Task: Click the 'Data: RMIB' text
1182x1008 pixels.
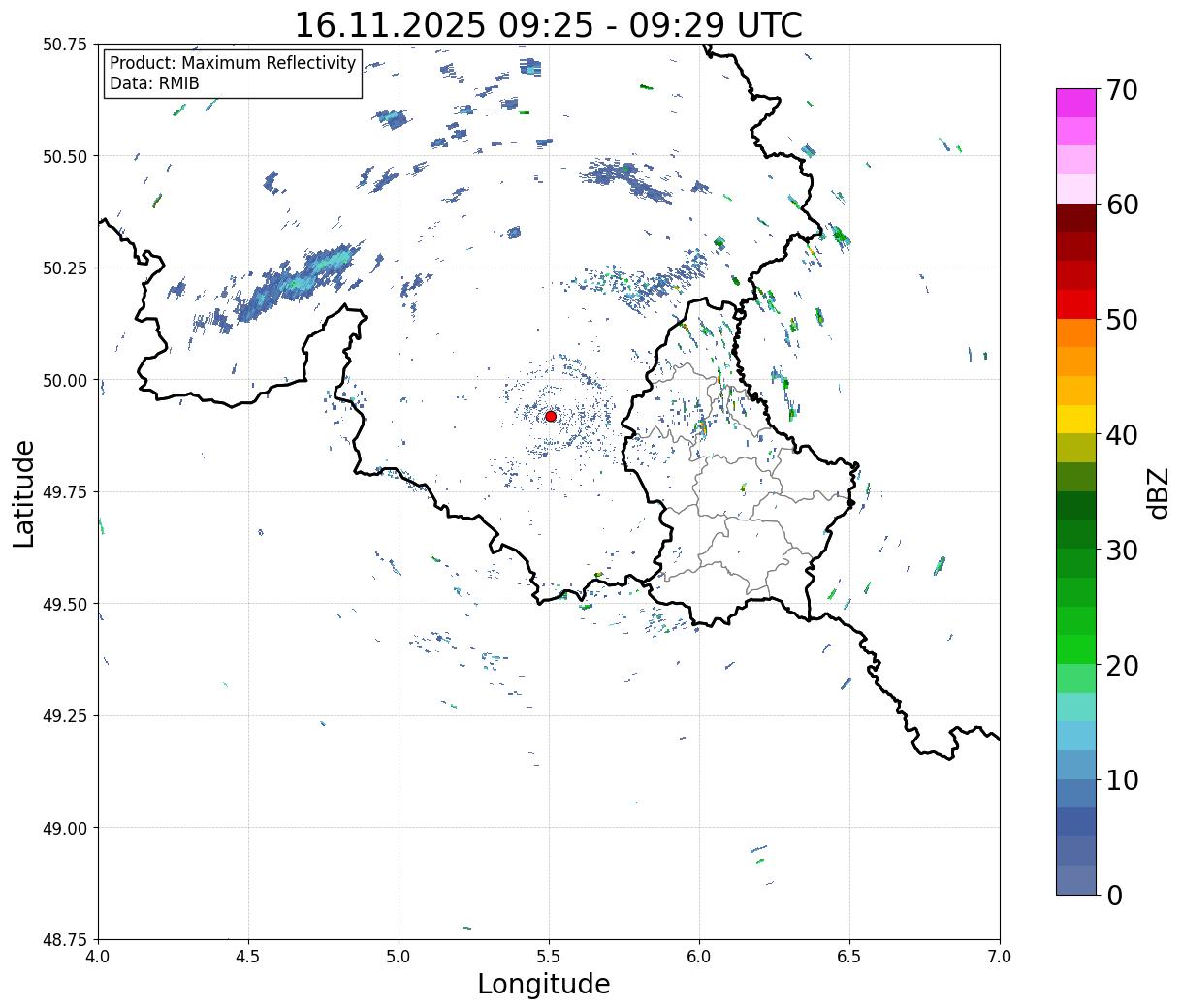Action: point(154,83)
